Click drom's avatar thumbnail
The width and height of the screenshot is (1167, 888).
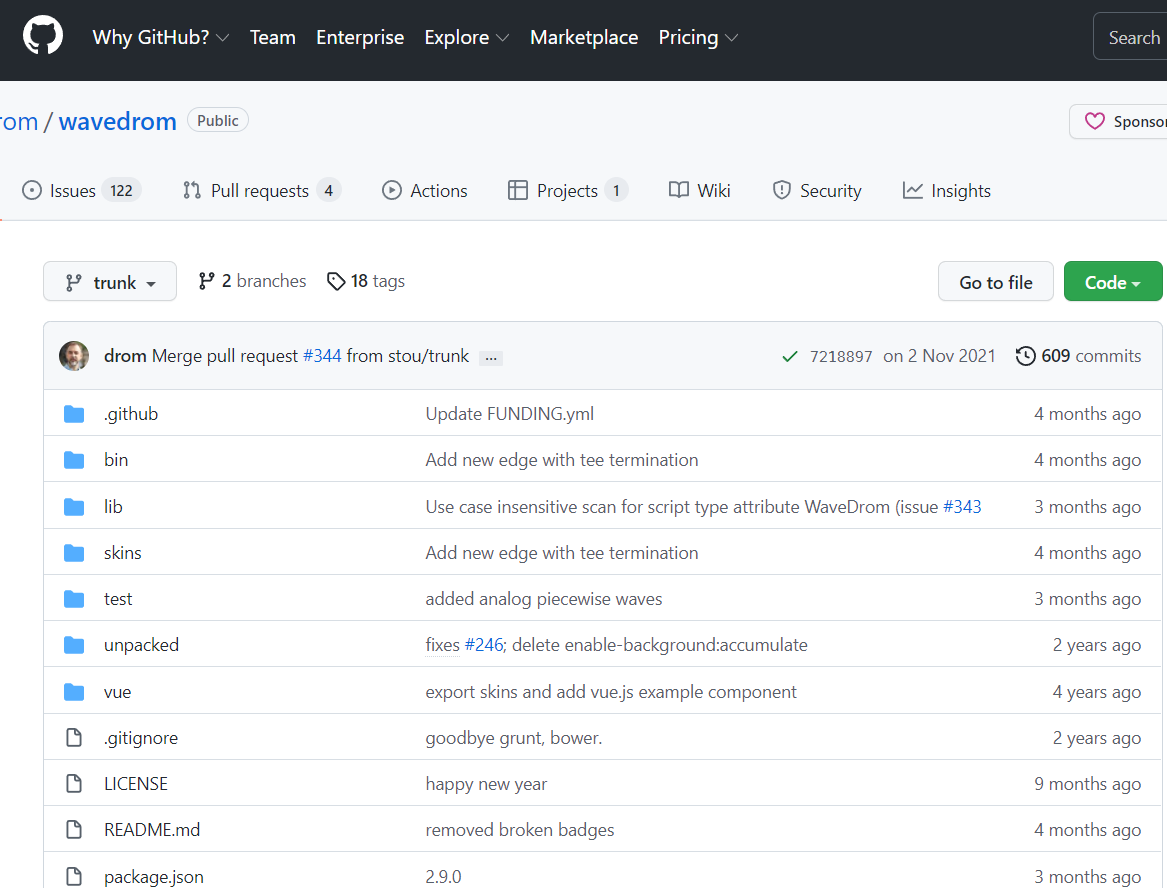click(74, 356)
